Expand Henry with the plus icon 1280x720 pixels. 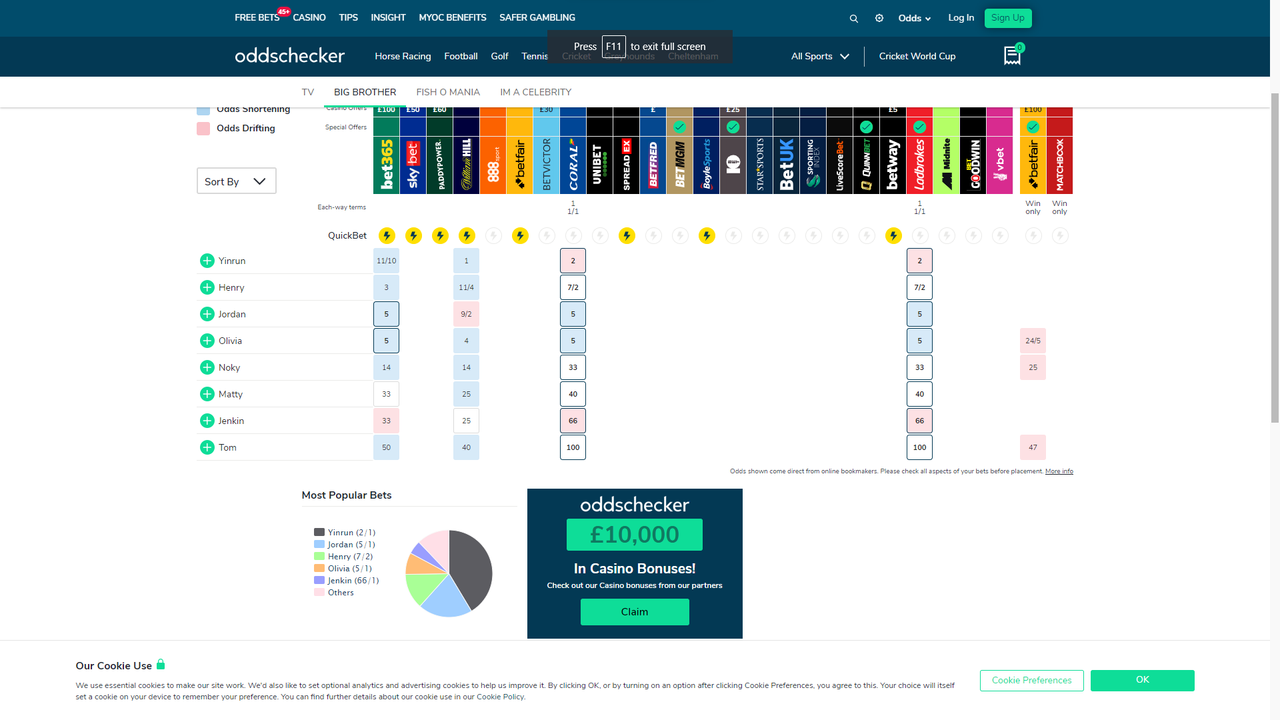(207, 287)
